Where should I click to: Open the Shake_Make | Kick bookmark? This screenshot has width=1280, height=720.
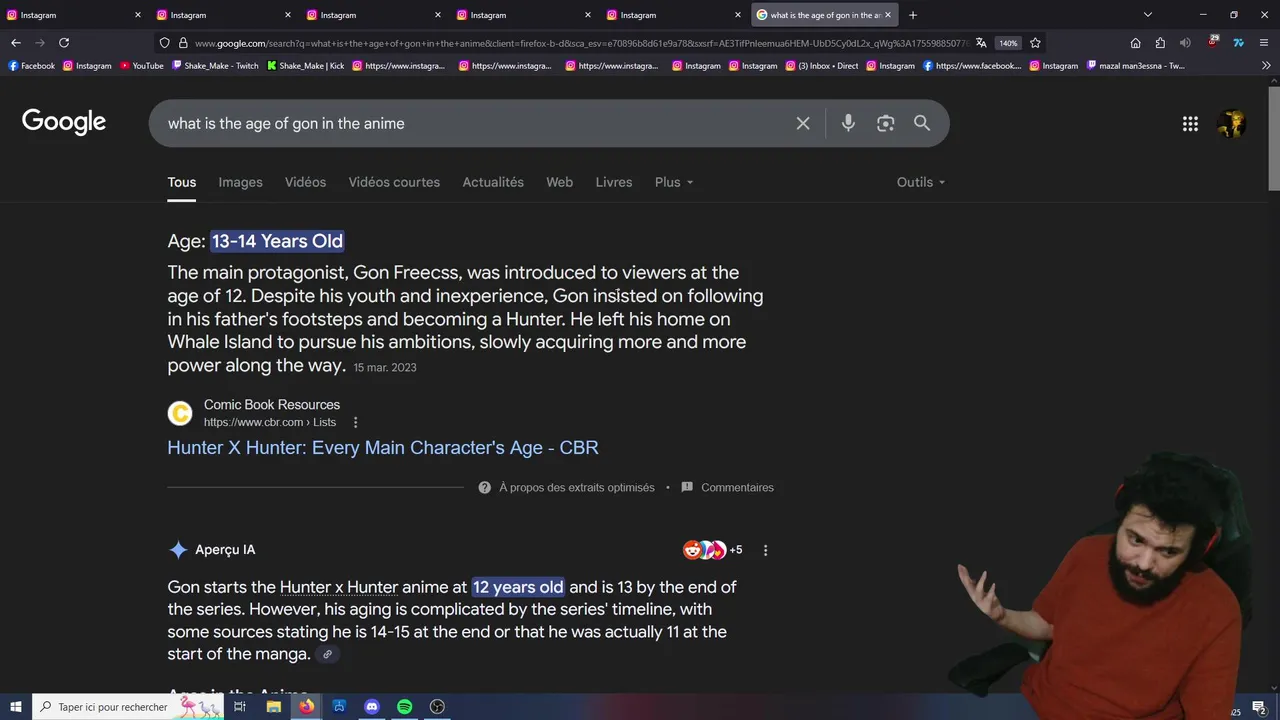[305, 66]
